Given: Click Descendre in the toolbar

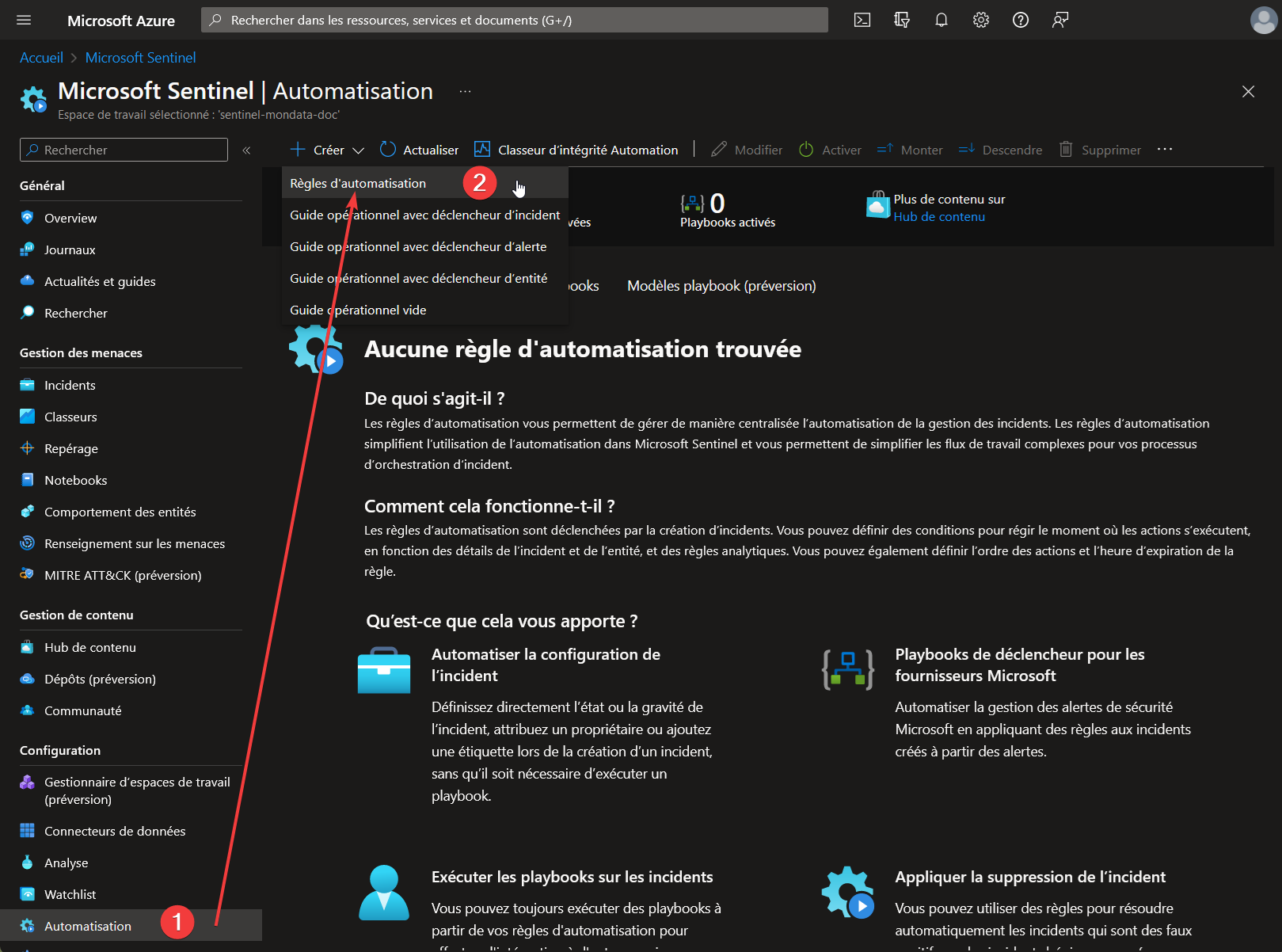Looking at the screenshot, I should [x=1000, y=150].
